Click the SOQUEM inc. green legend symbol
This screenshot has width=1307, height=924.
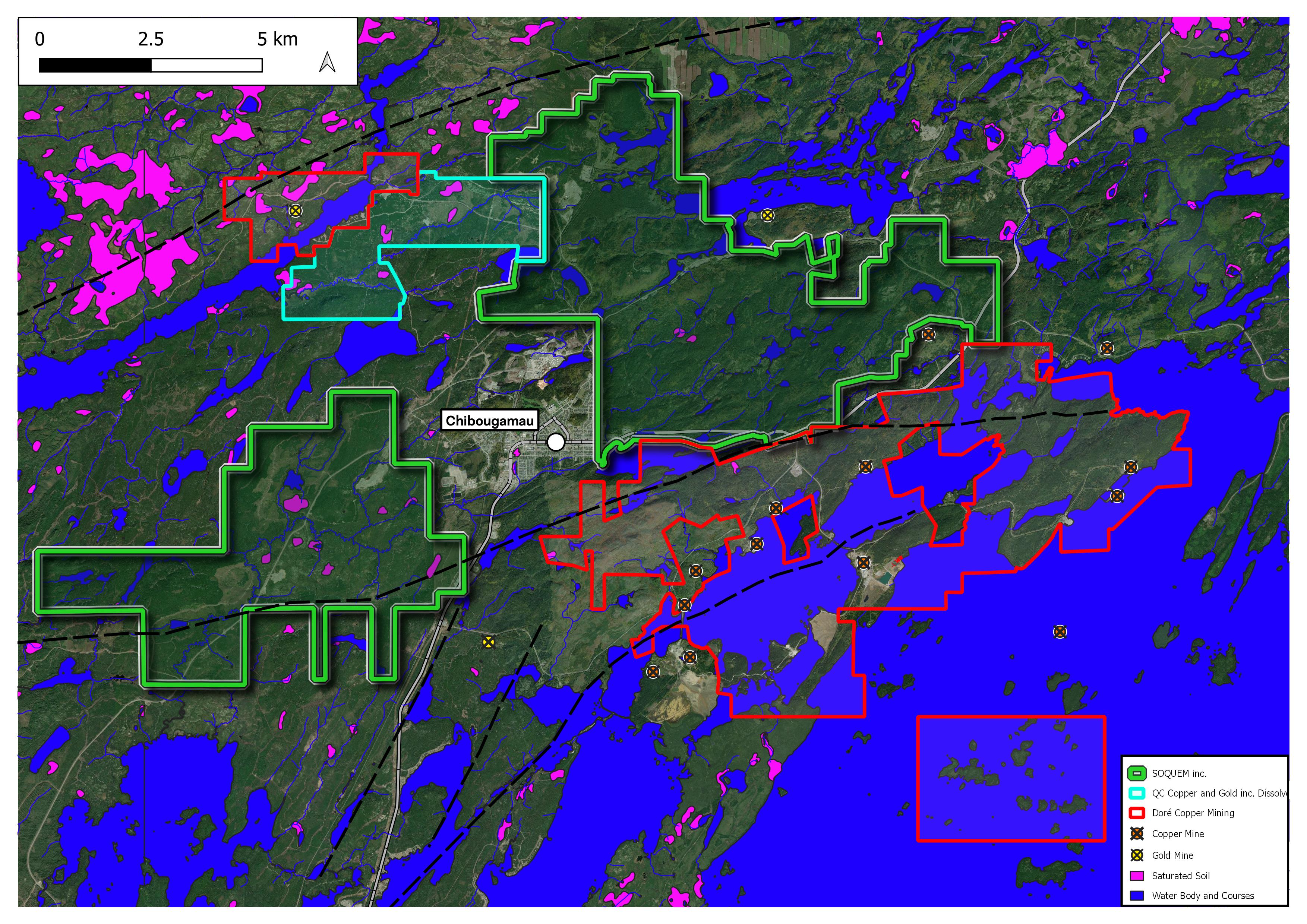[1137, 773]
